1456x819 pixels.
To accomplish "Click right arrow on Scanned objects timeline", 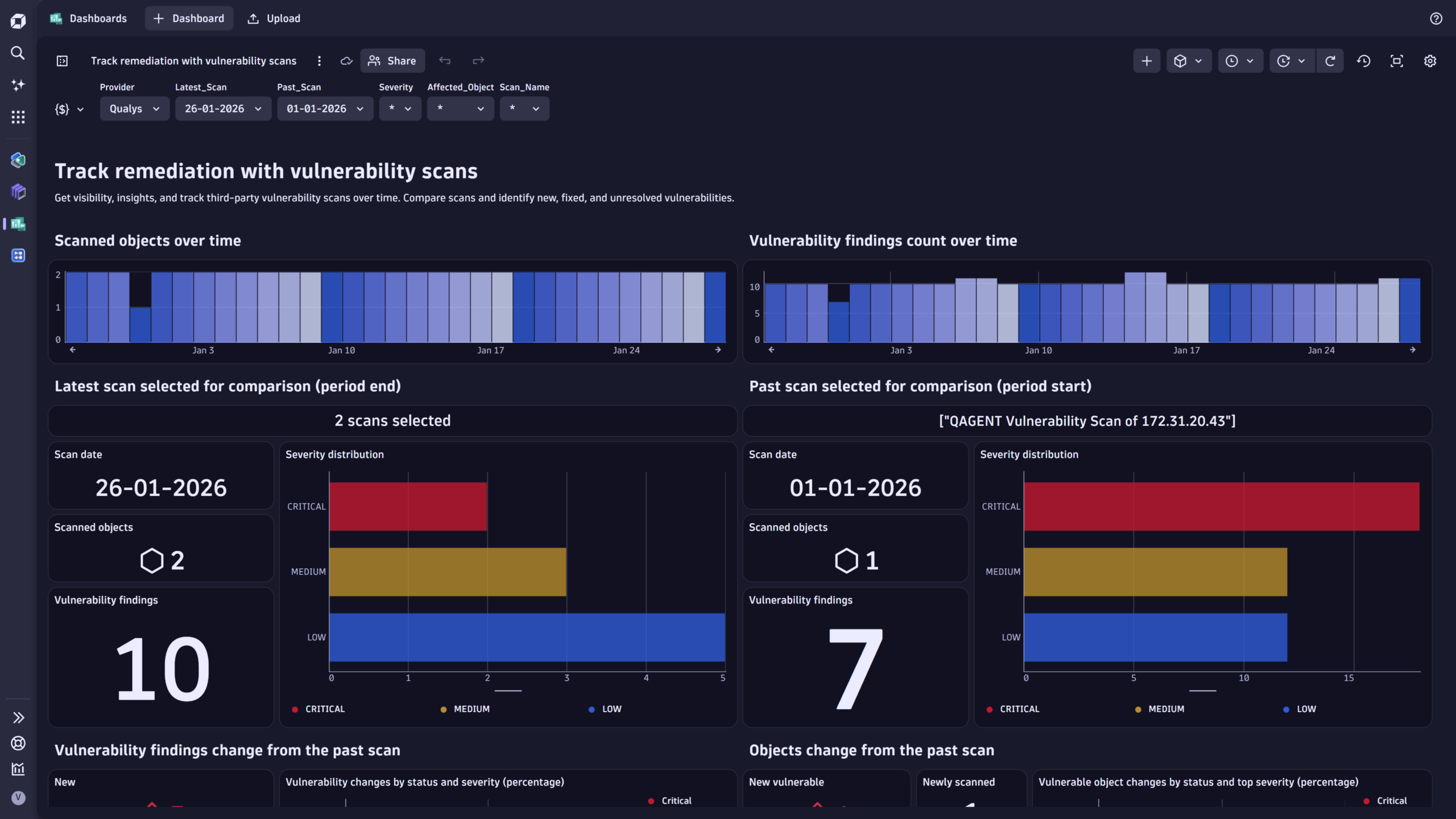I will click(718, 350).
